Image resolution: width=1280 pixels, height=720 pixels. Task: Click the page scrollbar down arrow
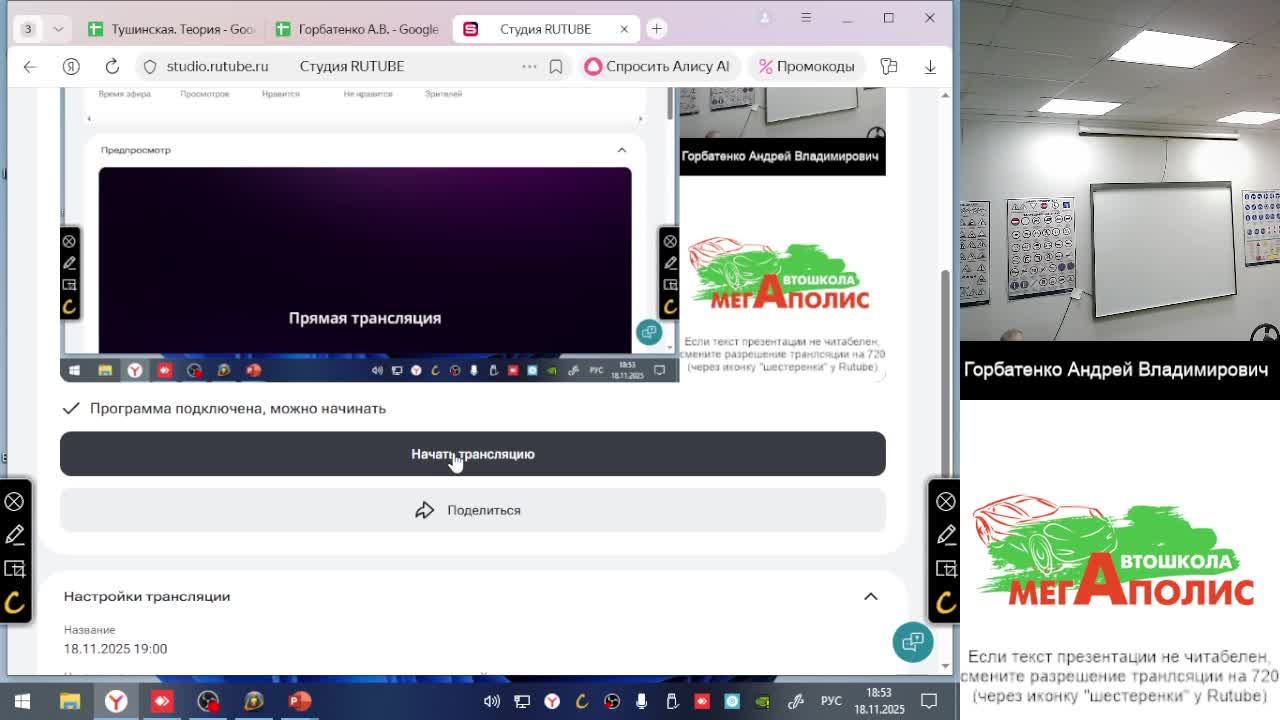coord(945,666)
